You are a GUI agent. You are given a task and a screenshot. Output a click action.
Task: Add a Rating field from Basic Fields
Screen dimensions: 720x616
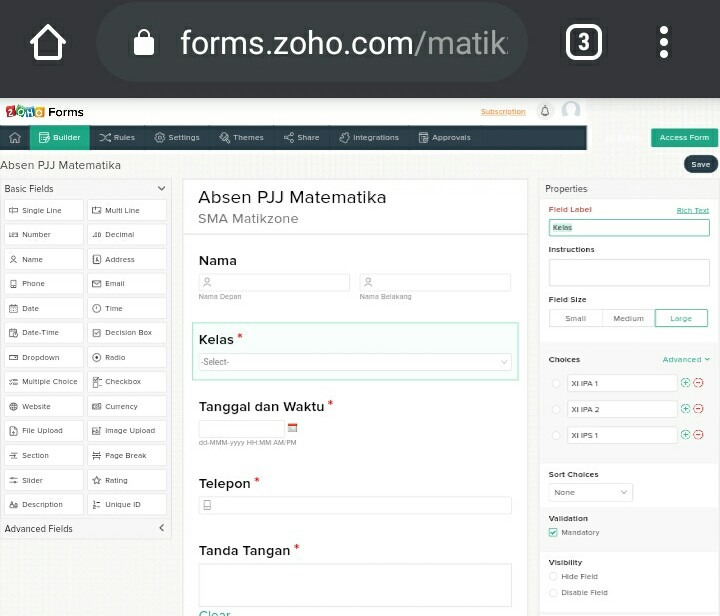click(124, 480)
